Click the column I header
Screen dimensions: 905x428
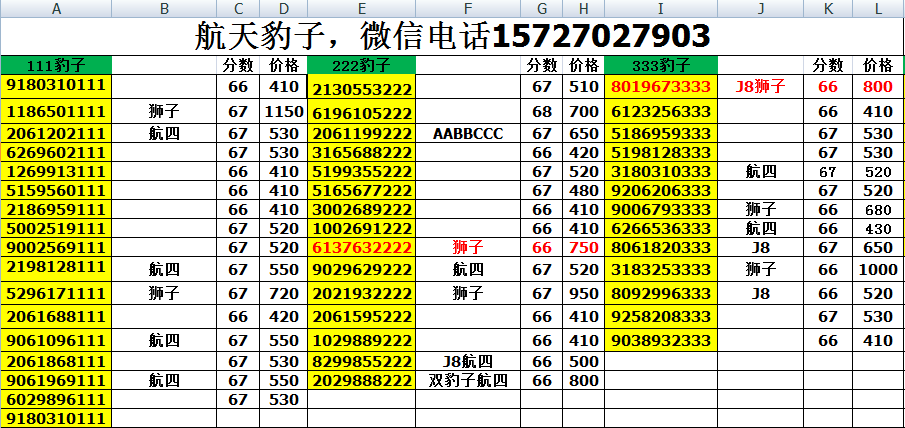pyautogui.click(x=660, y=8)
